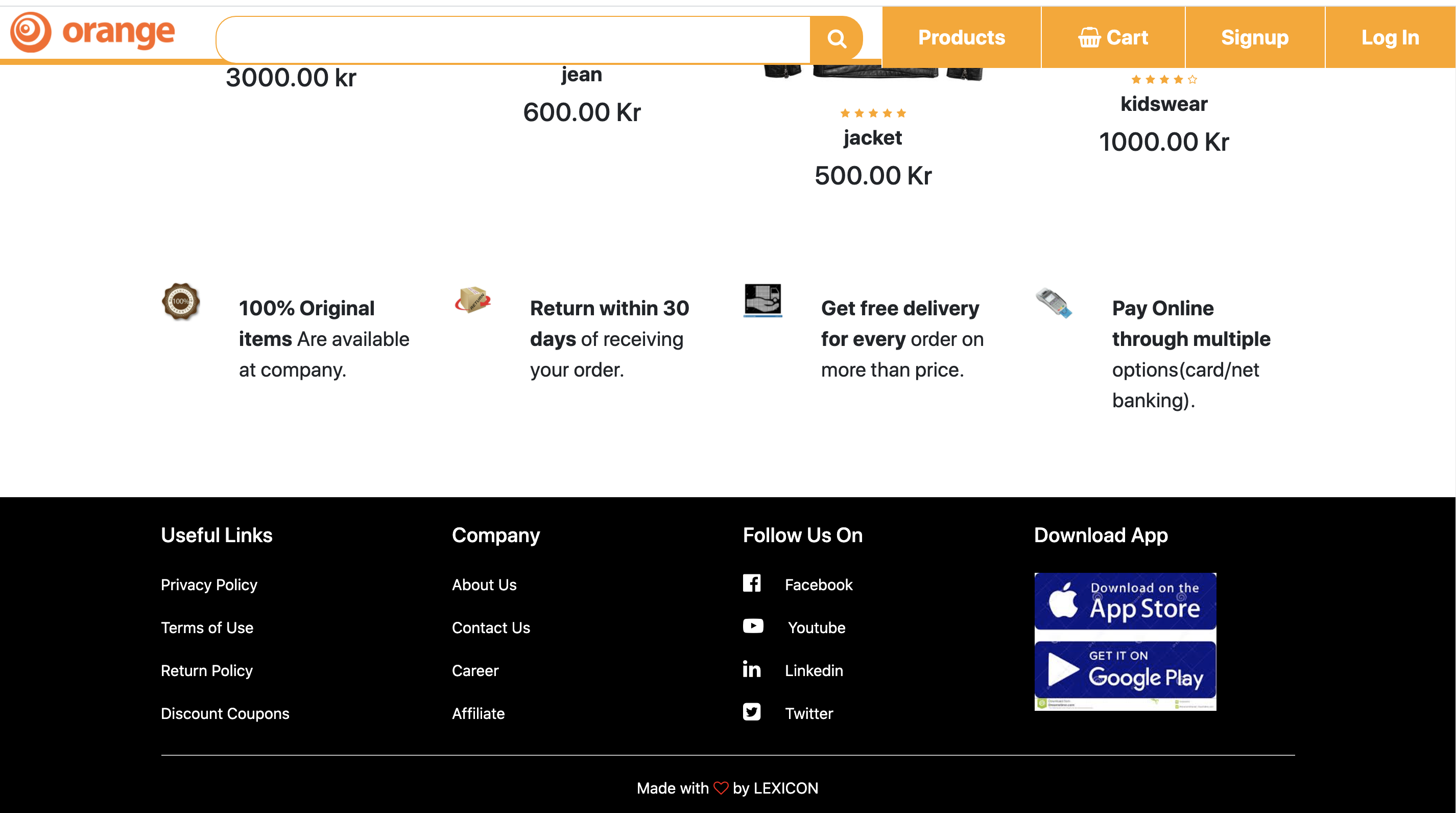The image size is (1456, 813).
Task: Click the Facebook icon in the footer
Action: [x=751, y=583]
